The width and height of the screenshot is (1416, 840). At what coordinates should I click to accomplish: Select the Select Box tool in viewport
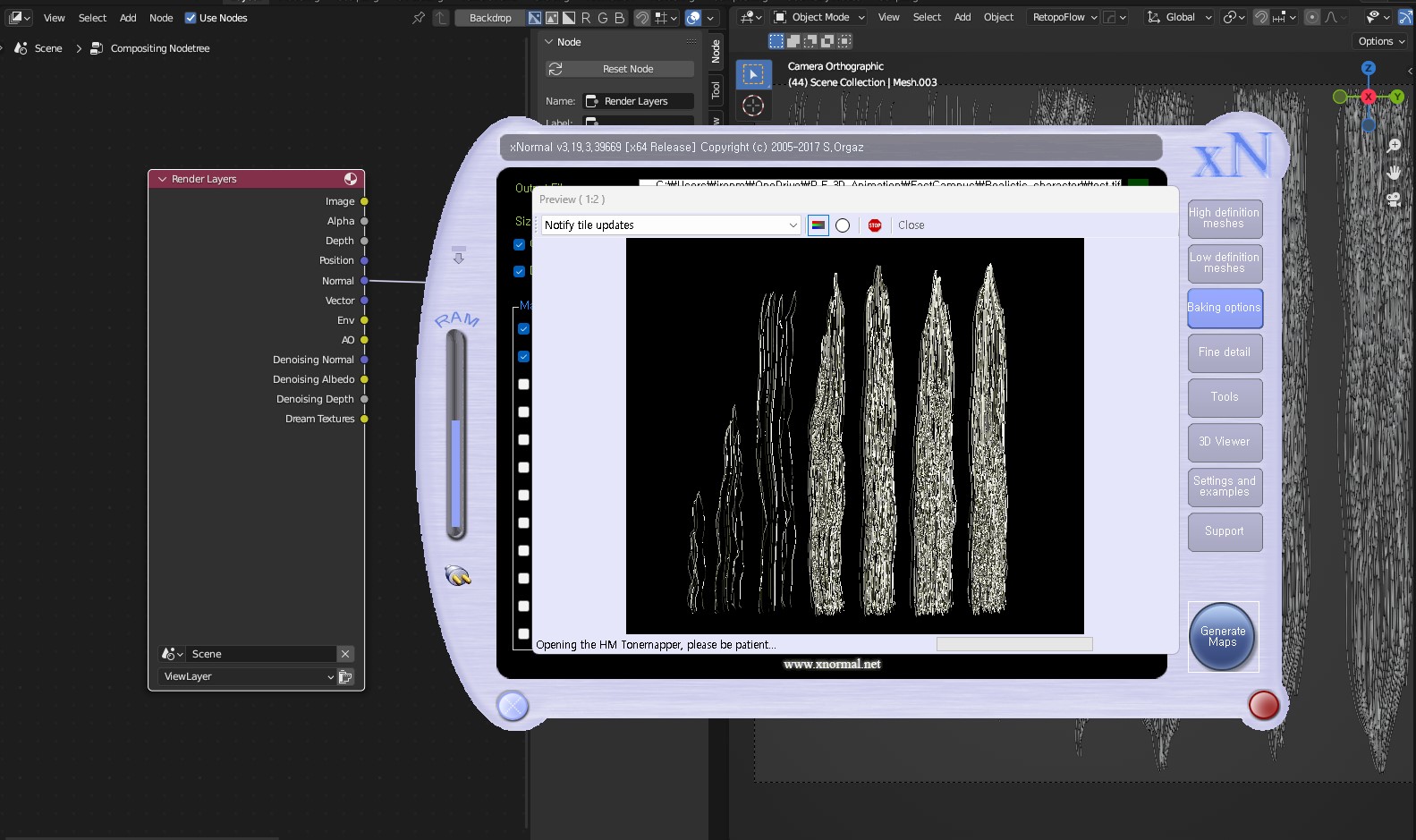pyautogui.click(x=753, y=75)
